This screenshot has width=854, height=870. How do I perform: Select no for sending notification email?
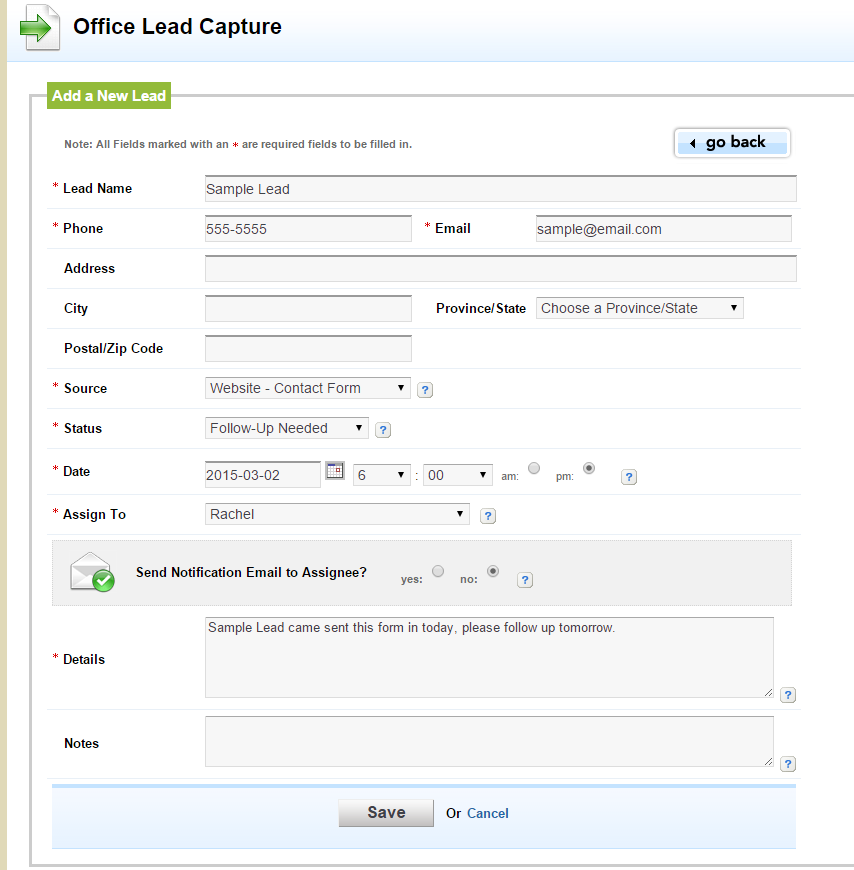[x=493, y=571]
